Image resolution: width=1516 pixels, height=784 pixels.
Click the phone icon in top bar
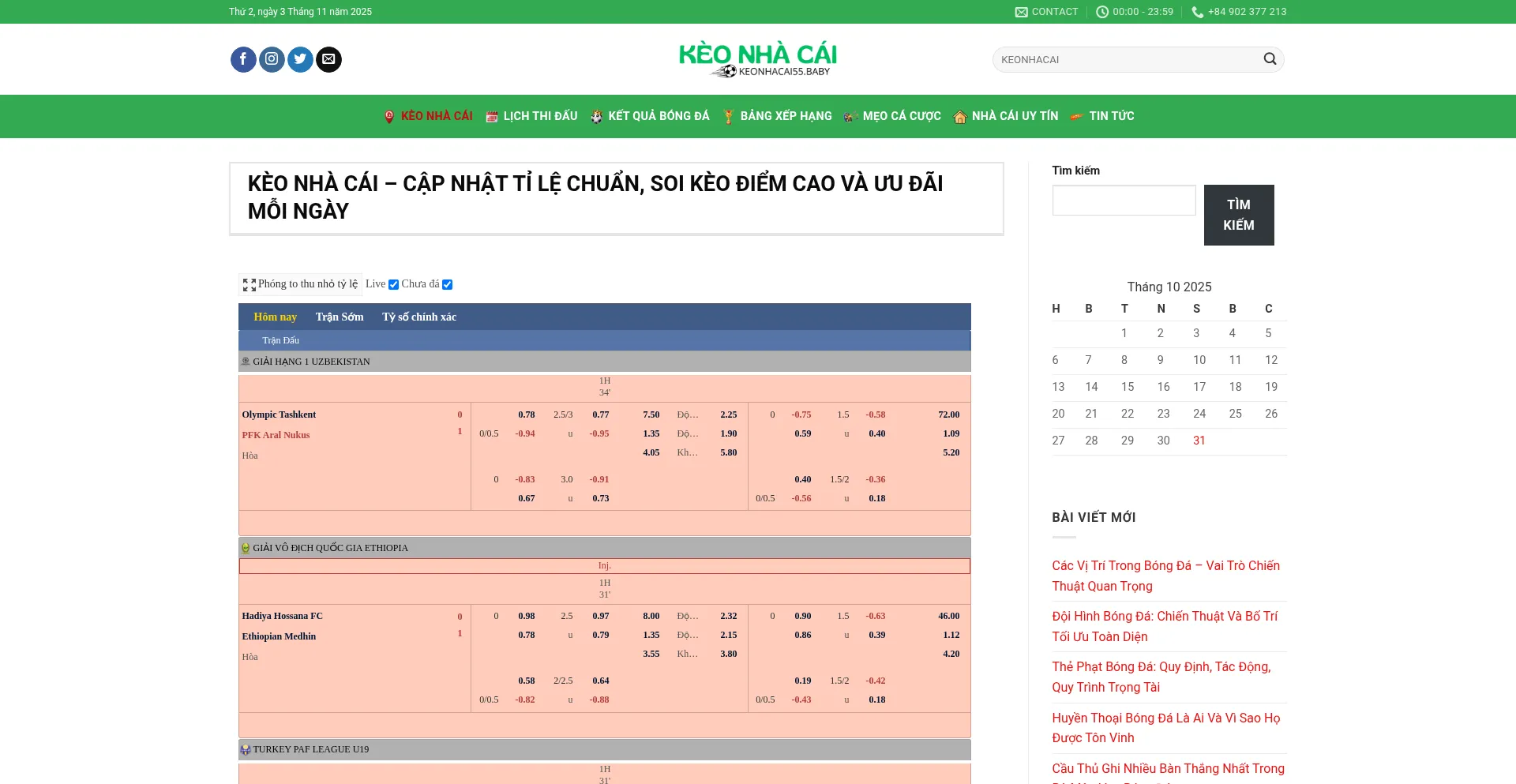click(1197, 12)
